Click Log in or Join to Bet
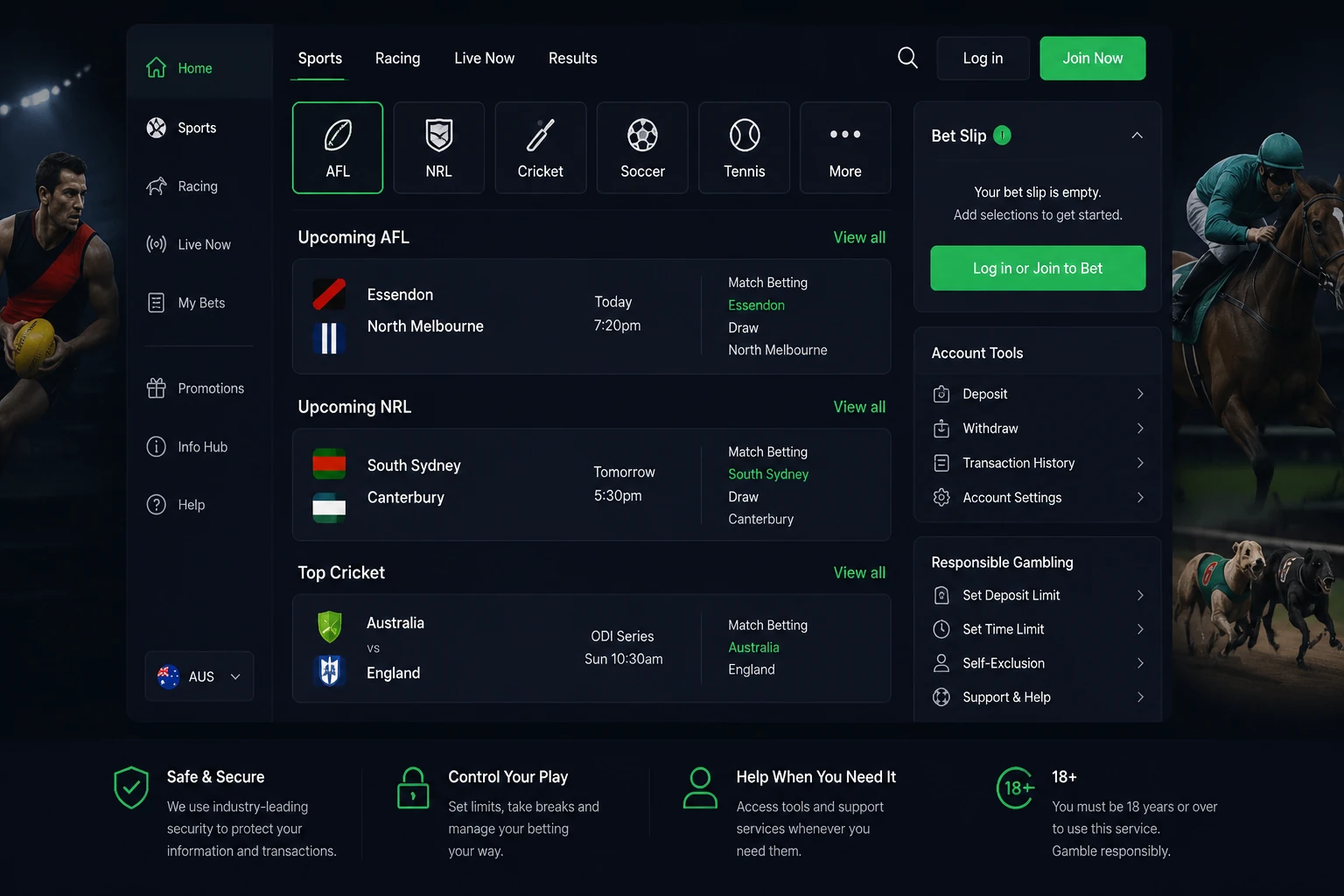1344x896 pixels. click(x=1038, y=268)
